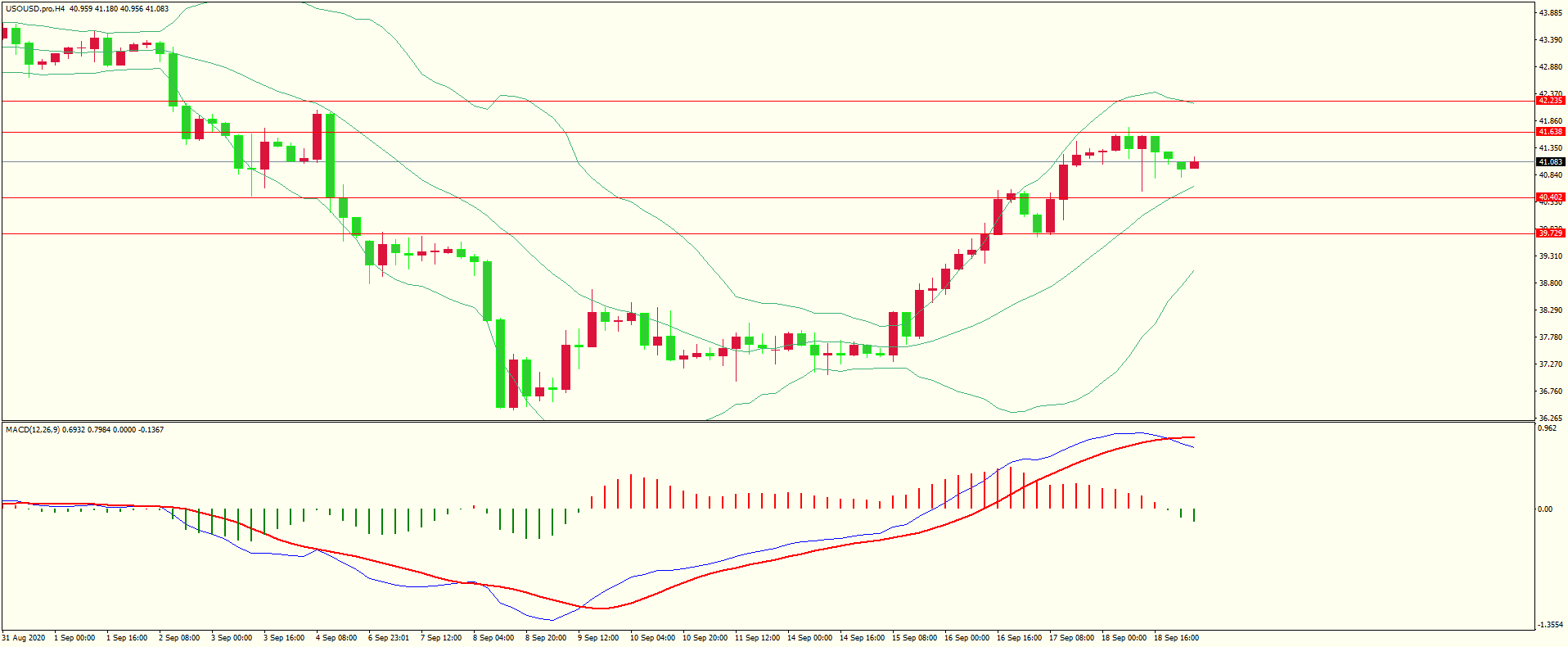The image size is (1568, 647).
Task: Click the 7 Sep 12:00 time label
Action: tap(441, 638)
